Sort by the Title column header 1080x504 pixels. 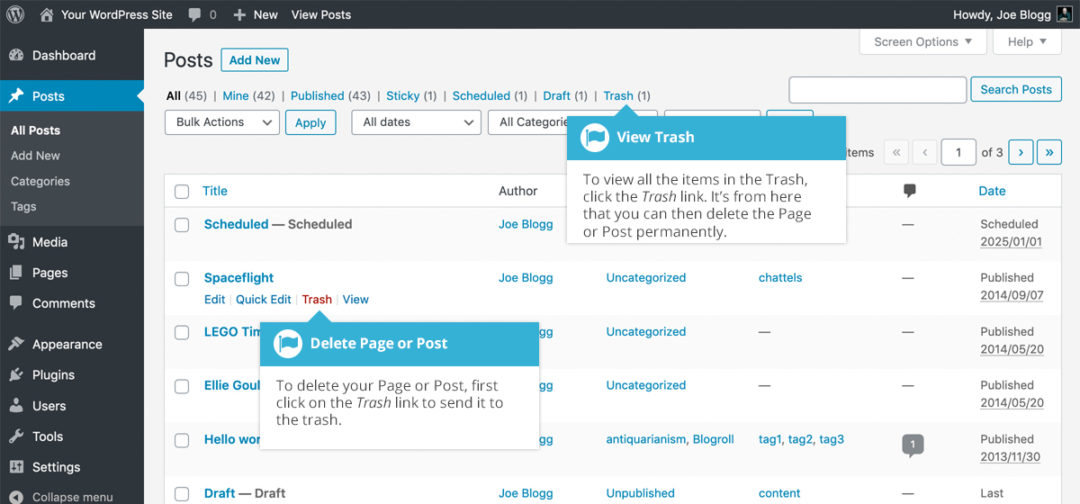point(215,191)
